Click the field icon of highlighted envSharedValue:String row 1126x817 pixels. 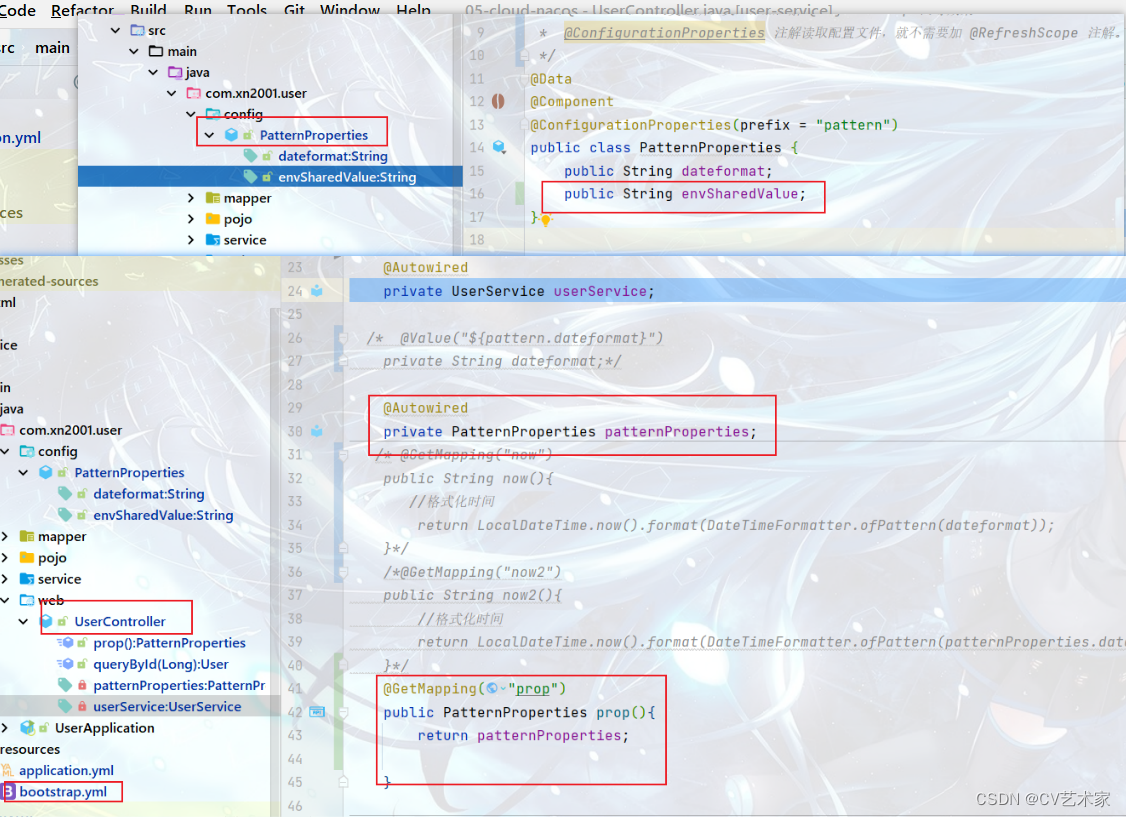(251, 177)
